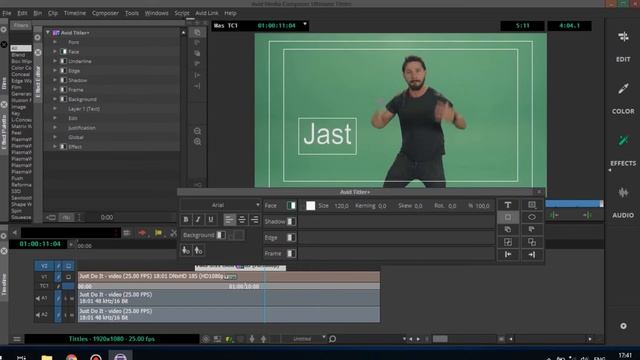
Task: Align title text right
Action: (x=254, y=220)
